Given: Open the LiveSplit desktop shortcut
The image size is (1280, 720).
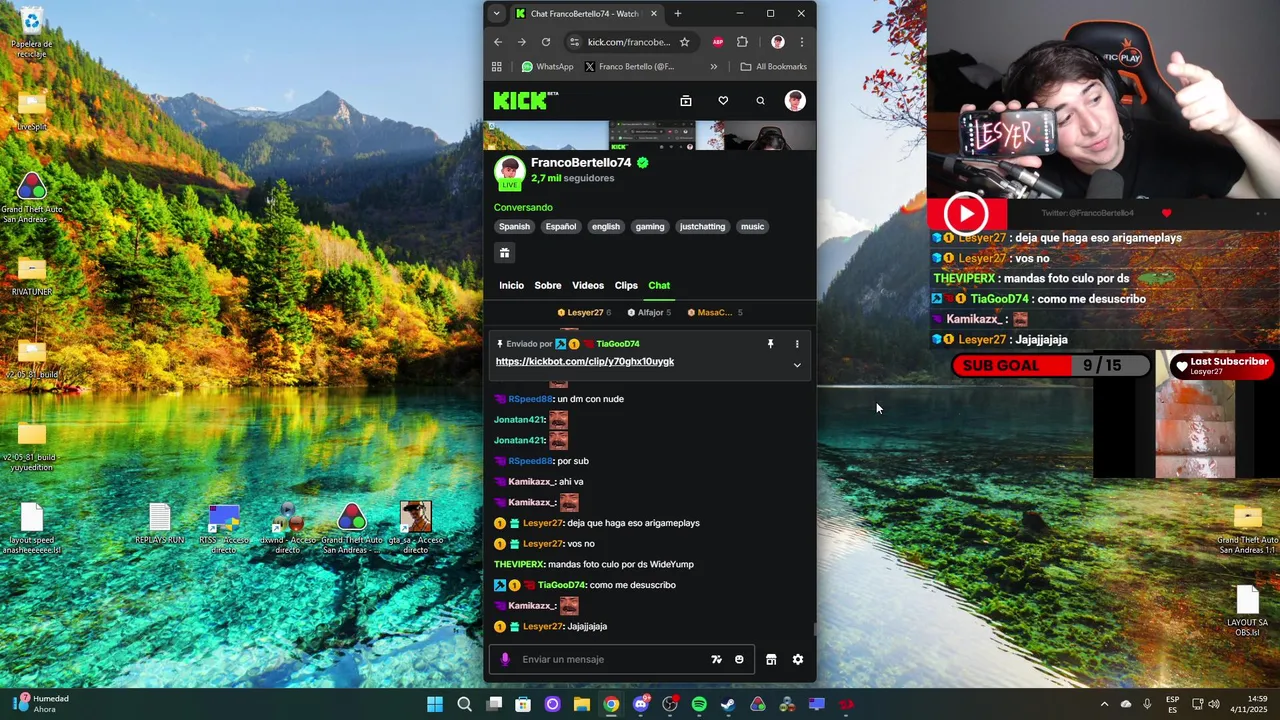Looking at the screenshot, I should 32,110.
